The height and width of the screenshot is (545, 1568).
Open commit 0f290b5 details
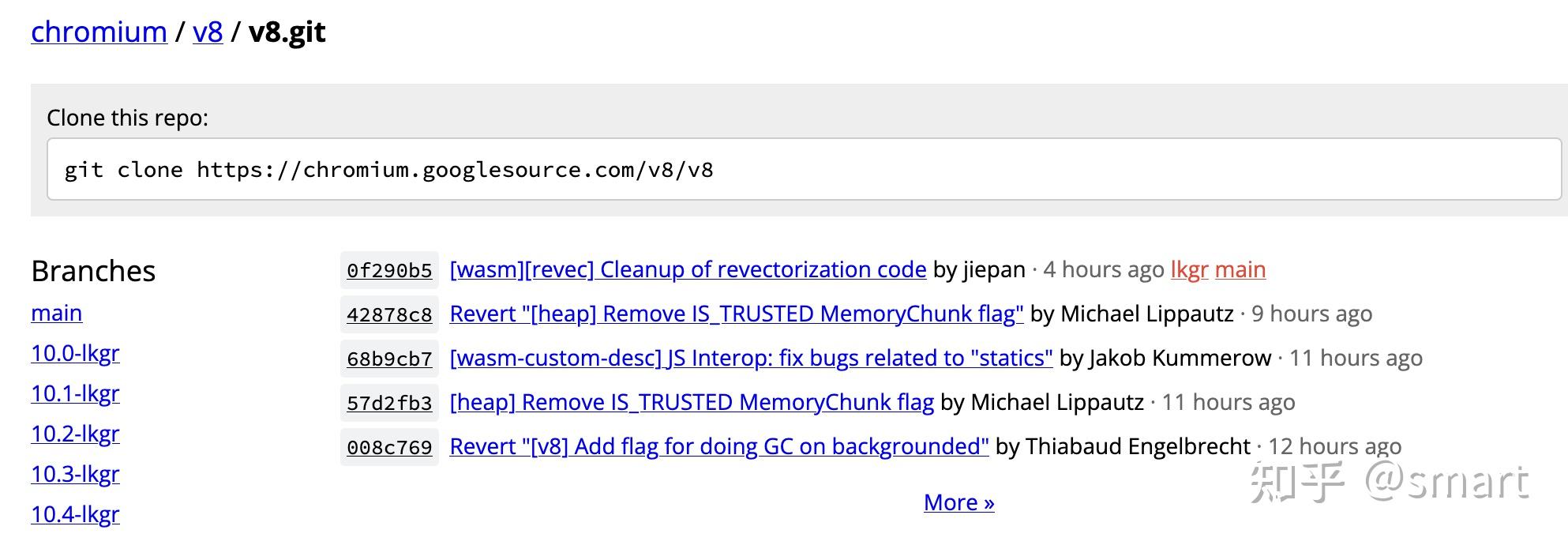coord(388,270)
